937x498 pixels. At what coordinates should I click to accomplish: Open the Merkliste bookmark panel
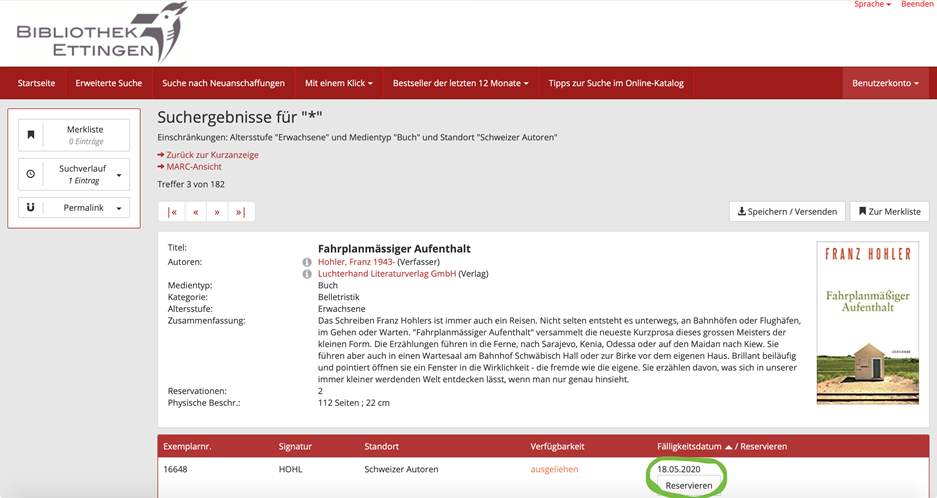pos(74,135)
